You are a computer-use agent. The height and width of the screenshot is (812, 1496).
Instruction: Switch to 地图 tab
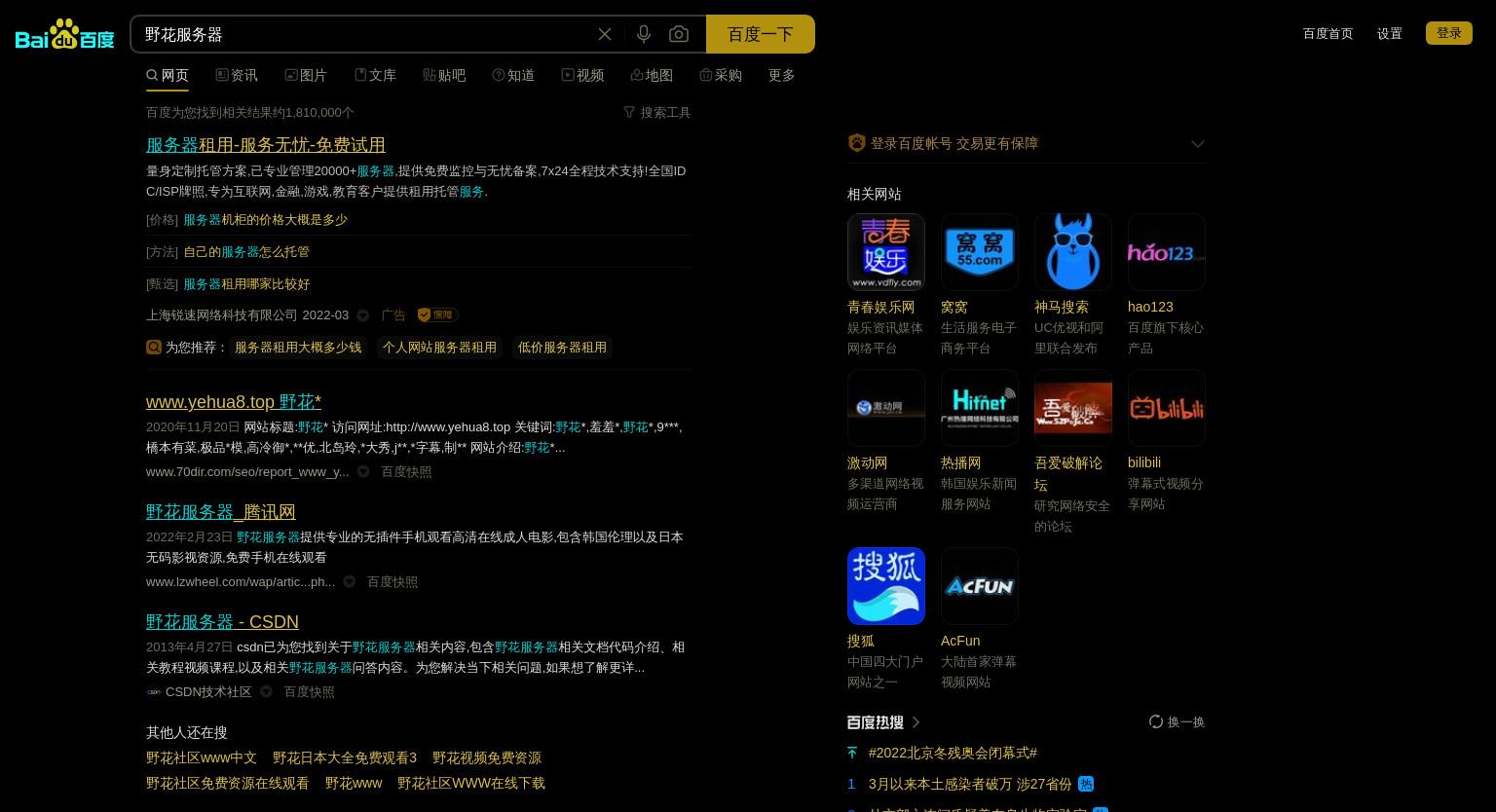(x=652, y=75)
